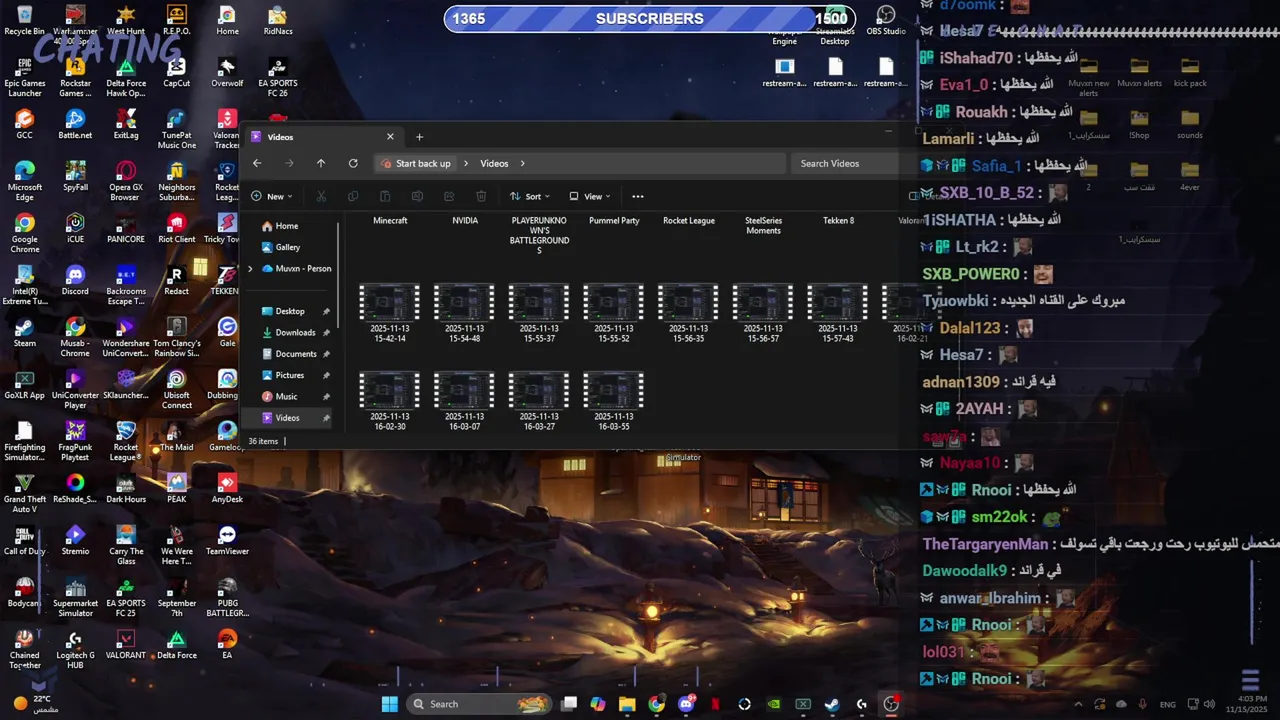Click the subscribers goal progress bar
The height and width of the screenshot is (720, 1280).
pos(650,18)
